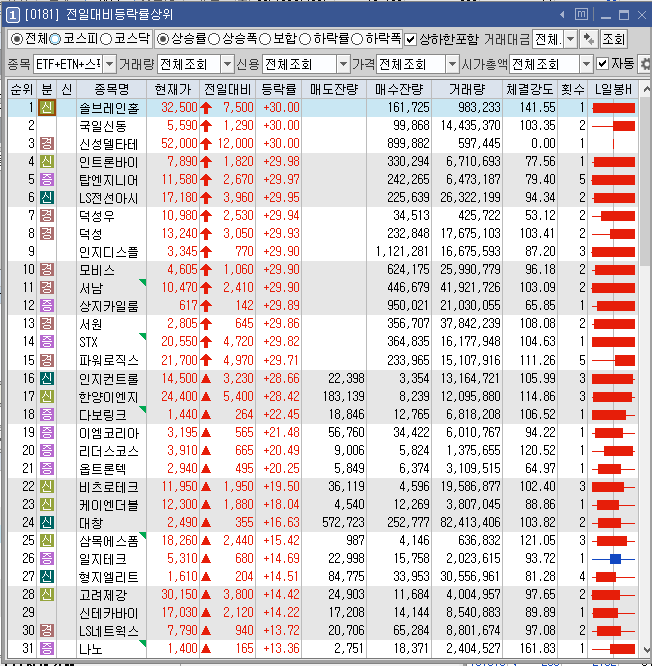Screen dimensions: 652x666
Task: Click the 경 badge on LS네트웍스 row
Action: (x=47, y=630)
